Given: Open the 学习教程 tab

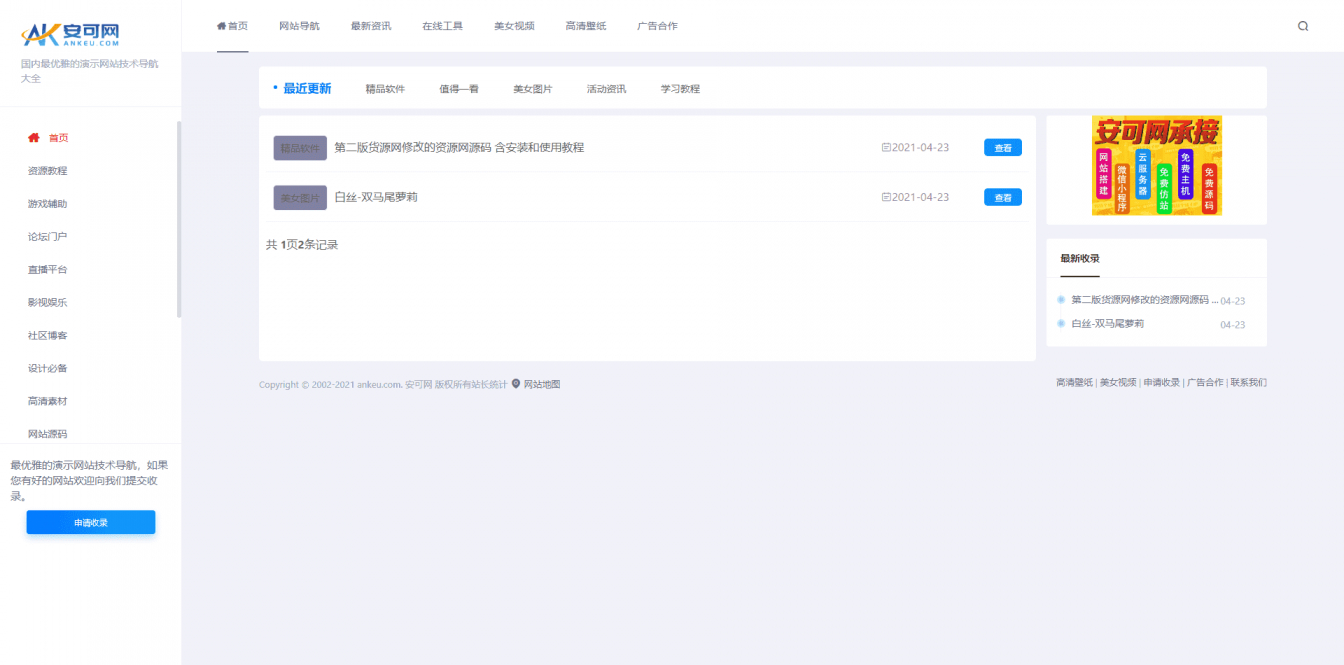Looking at the screenshot, I should 681,88.
